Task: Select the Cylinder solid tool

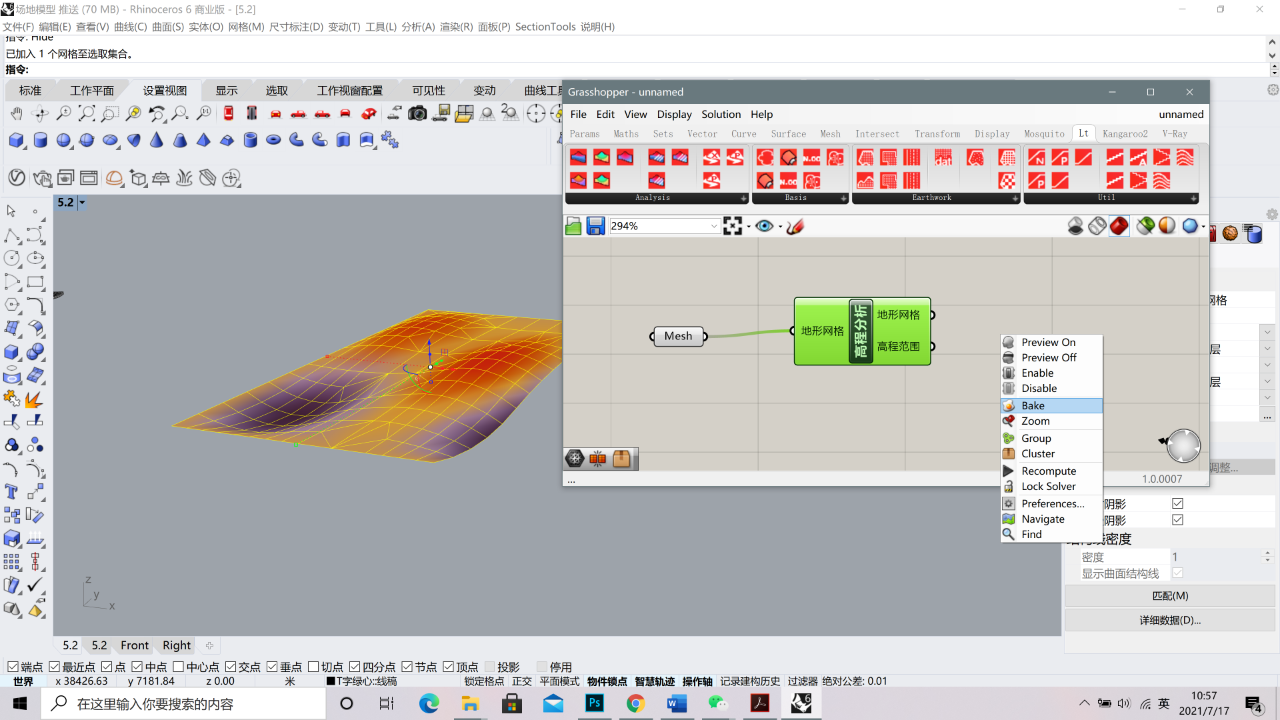Action: point(40,140)
